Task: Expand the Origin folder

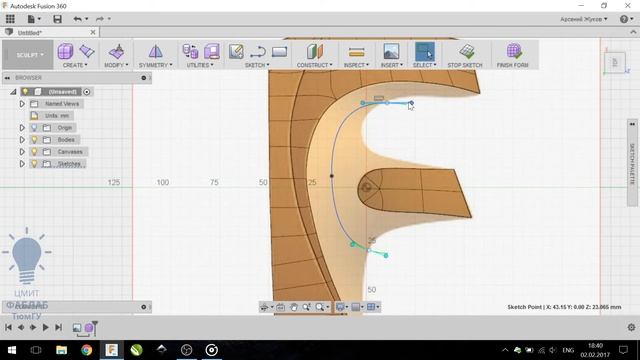Action: 22,128
